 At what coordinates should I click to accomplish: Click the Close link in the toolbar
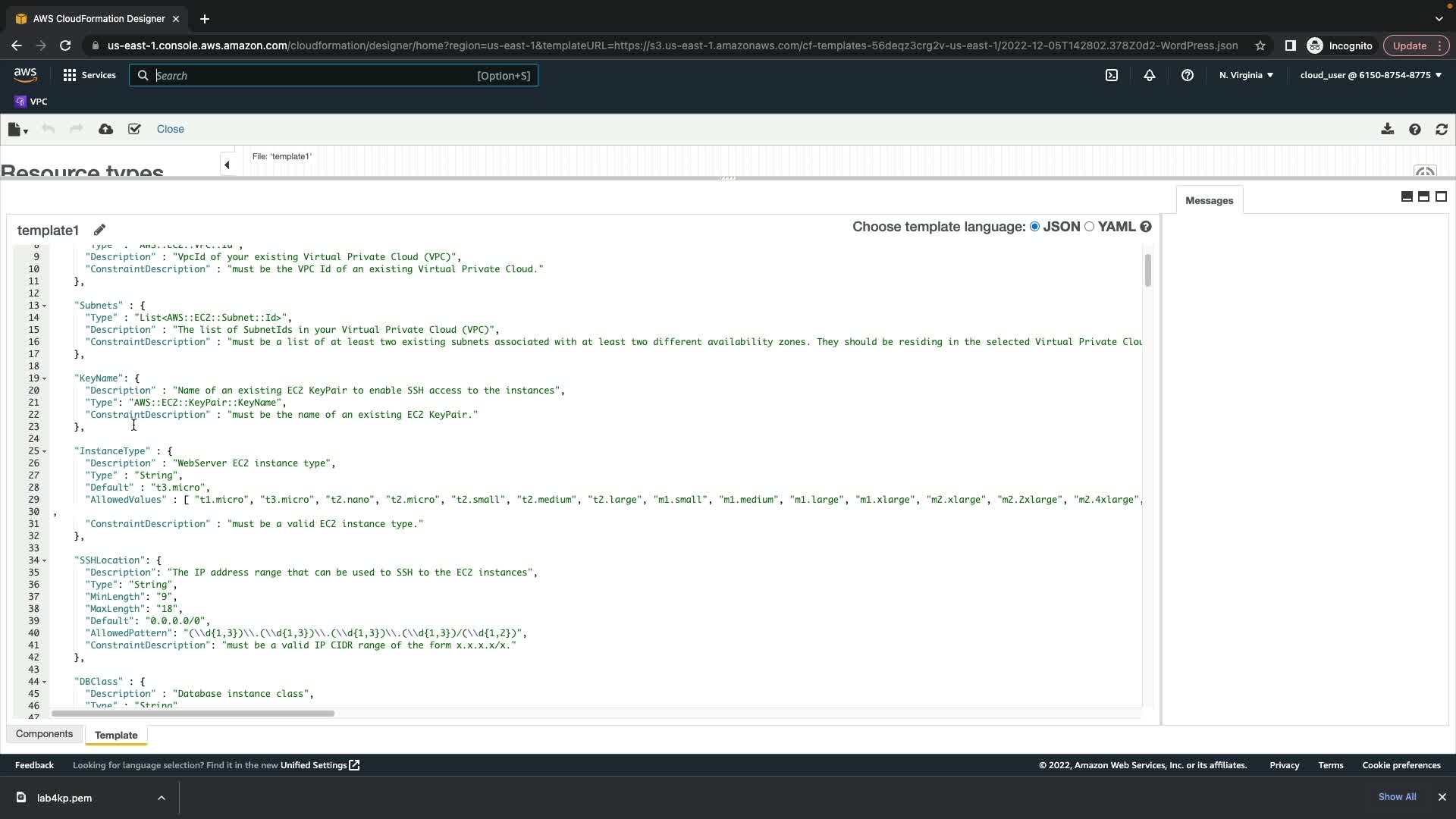170,130
